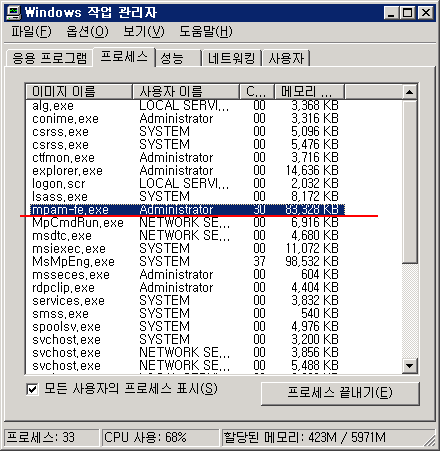Image resolution: width=440 pixels, height=451 pixels.
Task: Switch to the 네트워킹 tab
Action: pos(231,58)
